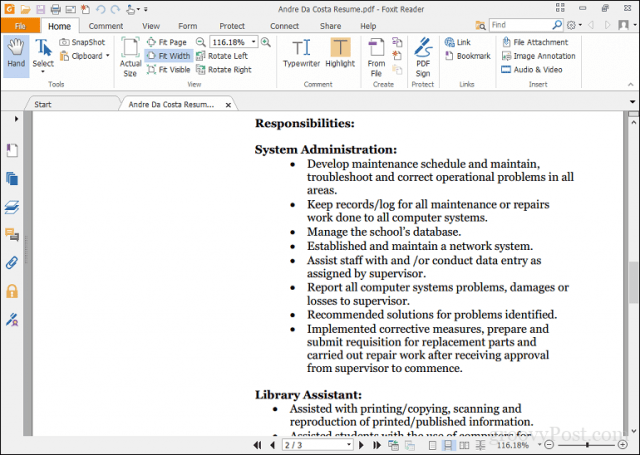Viewport: 640px width, 455px height.
Task: Go to the next page
Action: pyautogui.click(x=361, y=445)
